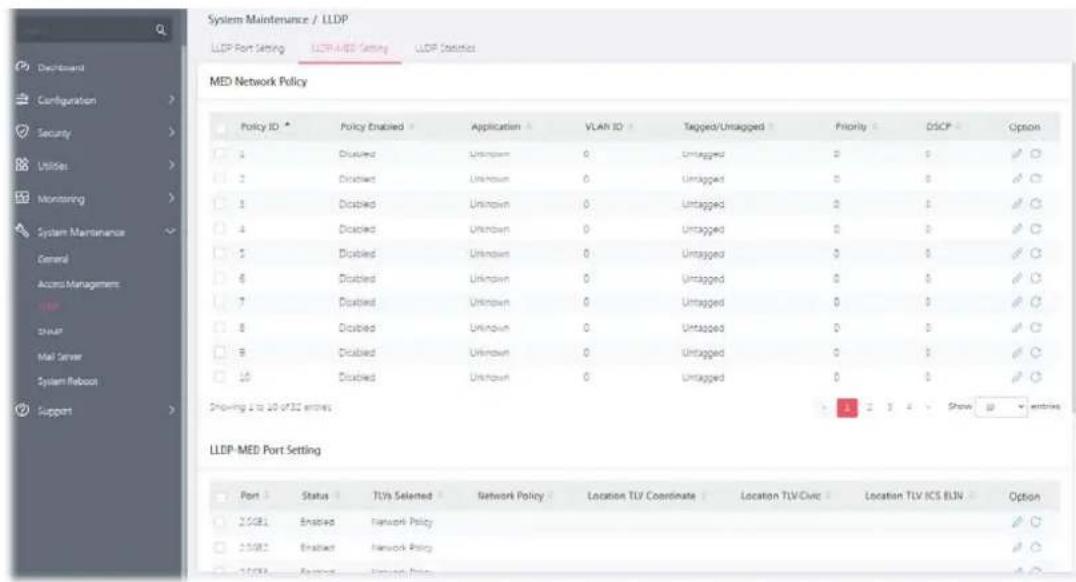The height and width of the screenshot is (582, 1076).
Task: Switch to the LLDP Port Setting tab
Action: pyautogui.click(x=248, y=48)
